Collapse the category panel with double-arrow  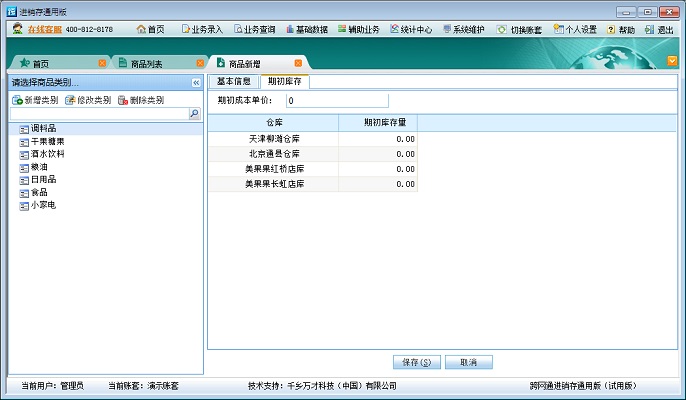[x=196, y=82]
